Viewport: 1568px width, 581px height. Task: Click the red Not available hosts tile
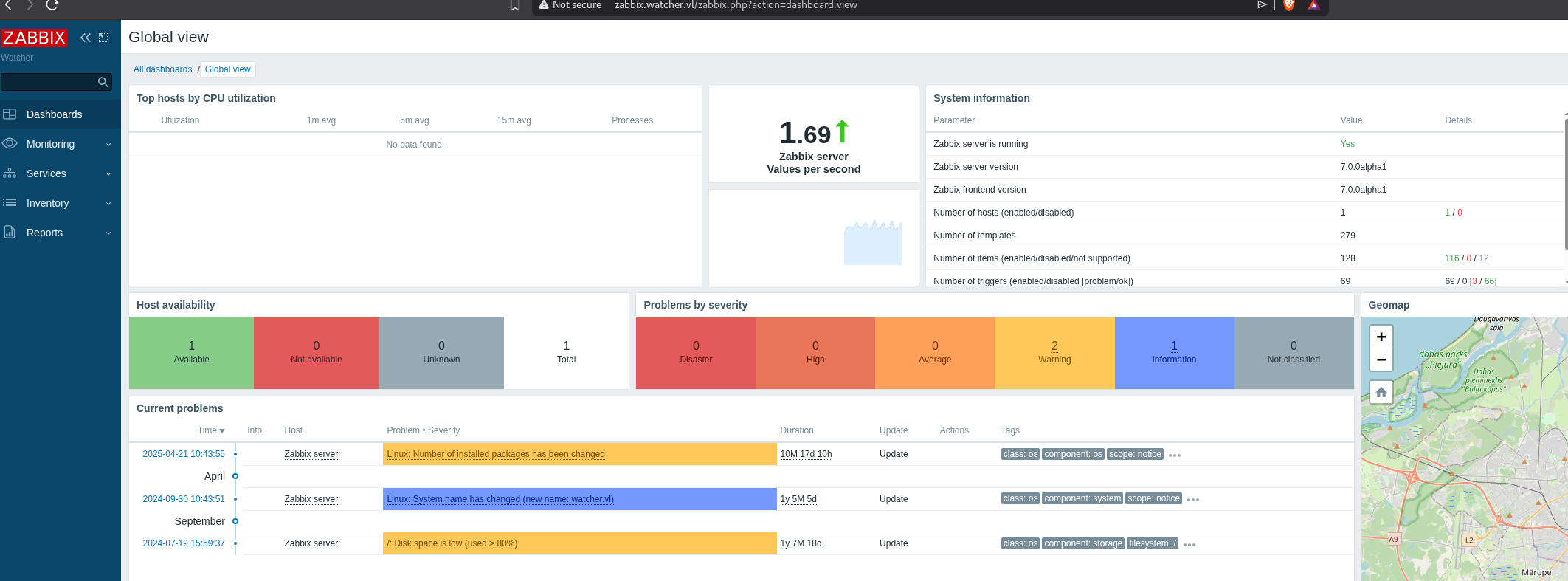(317, 353)
